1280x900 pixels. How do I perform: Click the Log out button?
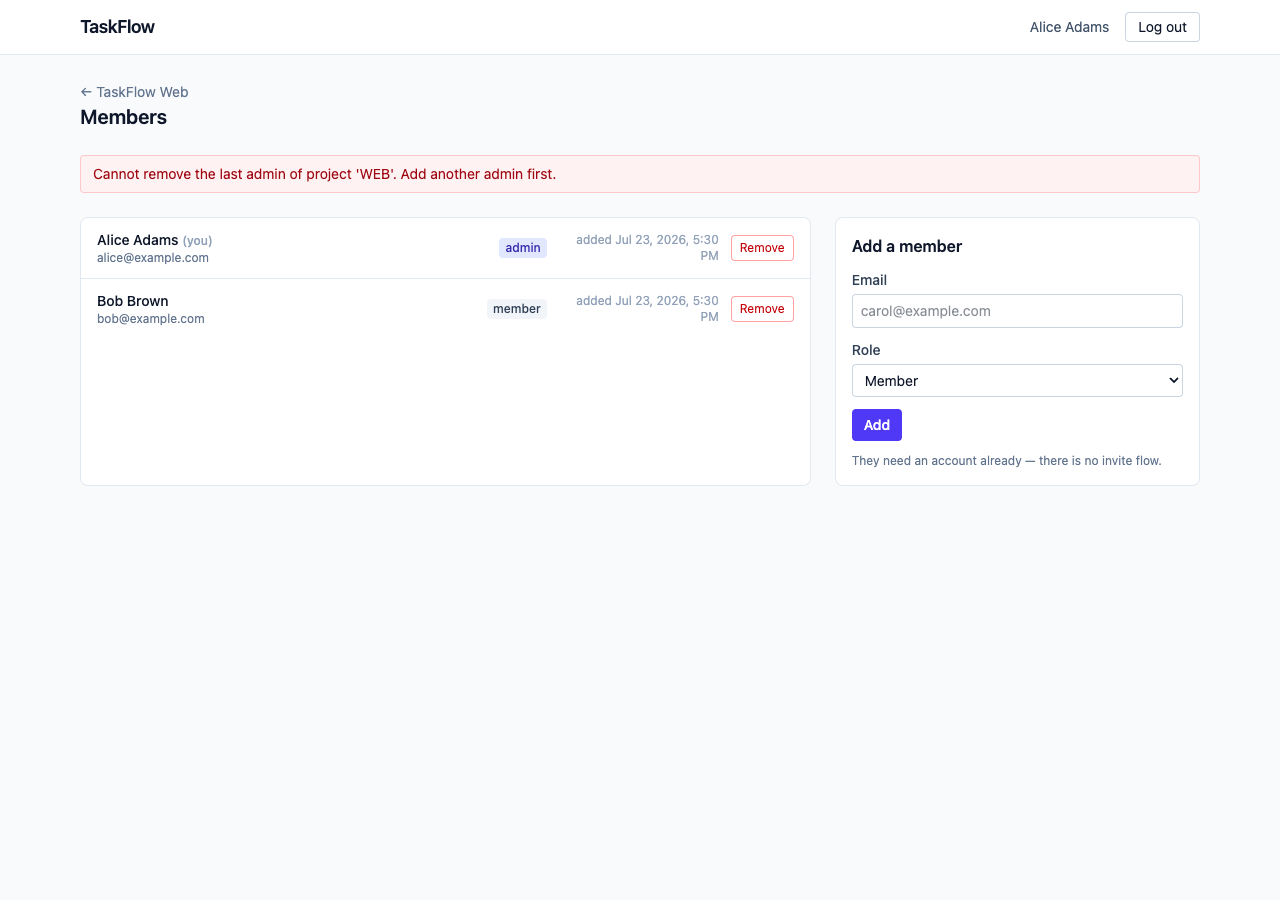point(1162,27)
